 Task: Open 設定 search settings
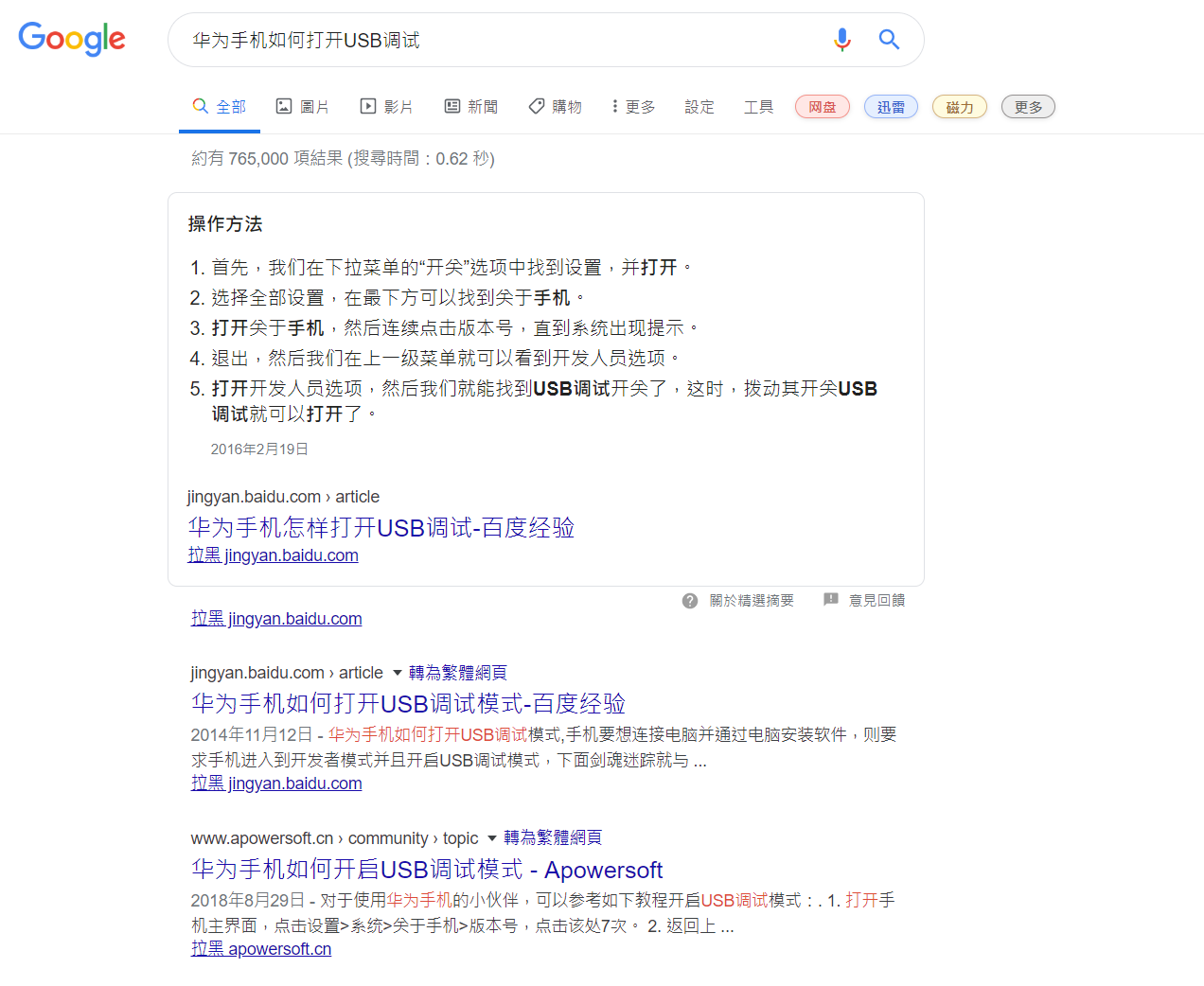tap(699, 107)
